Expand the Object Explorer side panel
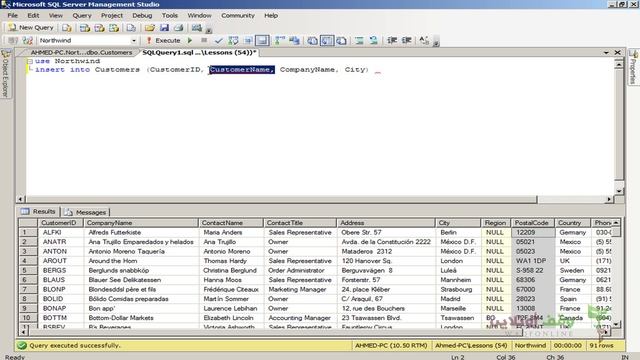640x360 pixels. pos(6,73)
